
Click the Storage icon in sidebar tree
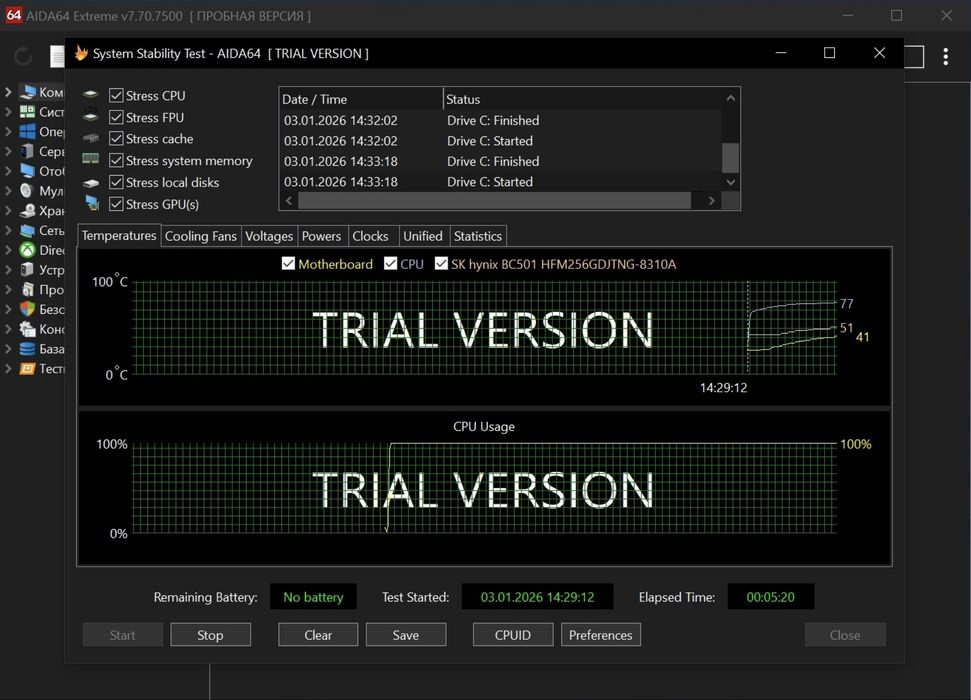(27, 211)
